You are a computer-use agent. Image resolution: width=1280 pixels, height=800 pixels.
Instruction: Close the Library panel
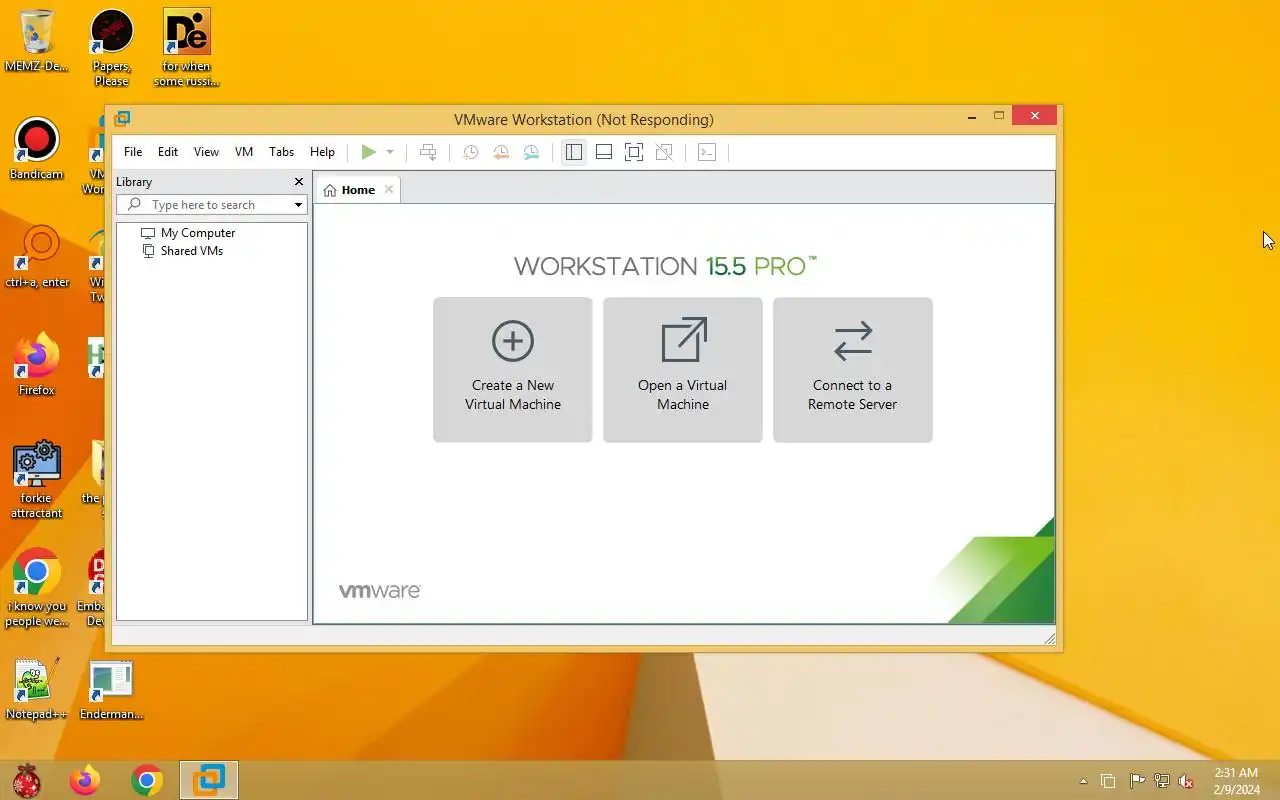pyautogui.click(x=298, y=182)
